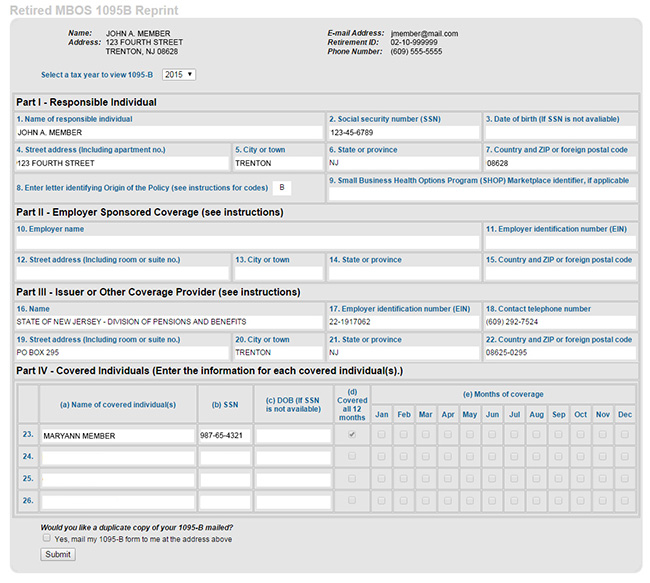The image size is (650, 583).
Task: Toggle 'Covered all 12 months' for row 24
Action: (352, 456)
